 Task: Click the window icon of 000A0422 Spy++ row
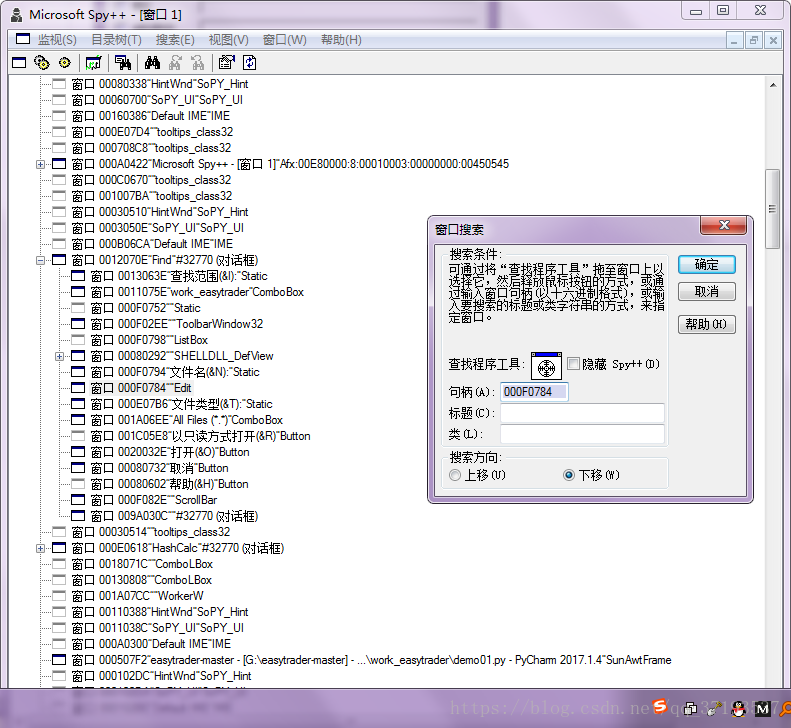pos(59,164)
